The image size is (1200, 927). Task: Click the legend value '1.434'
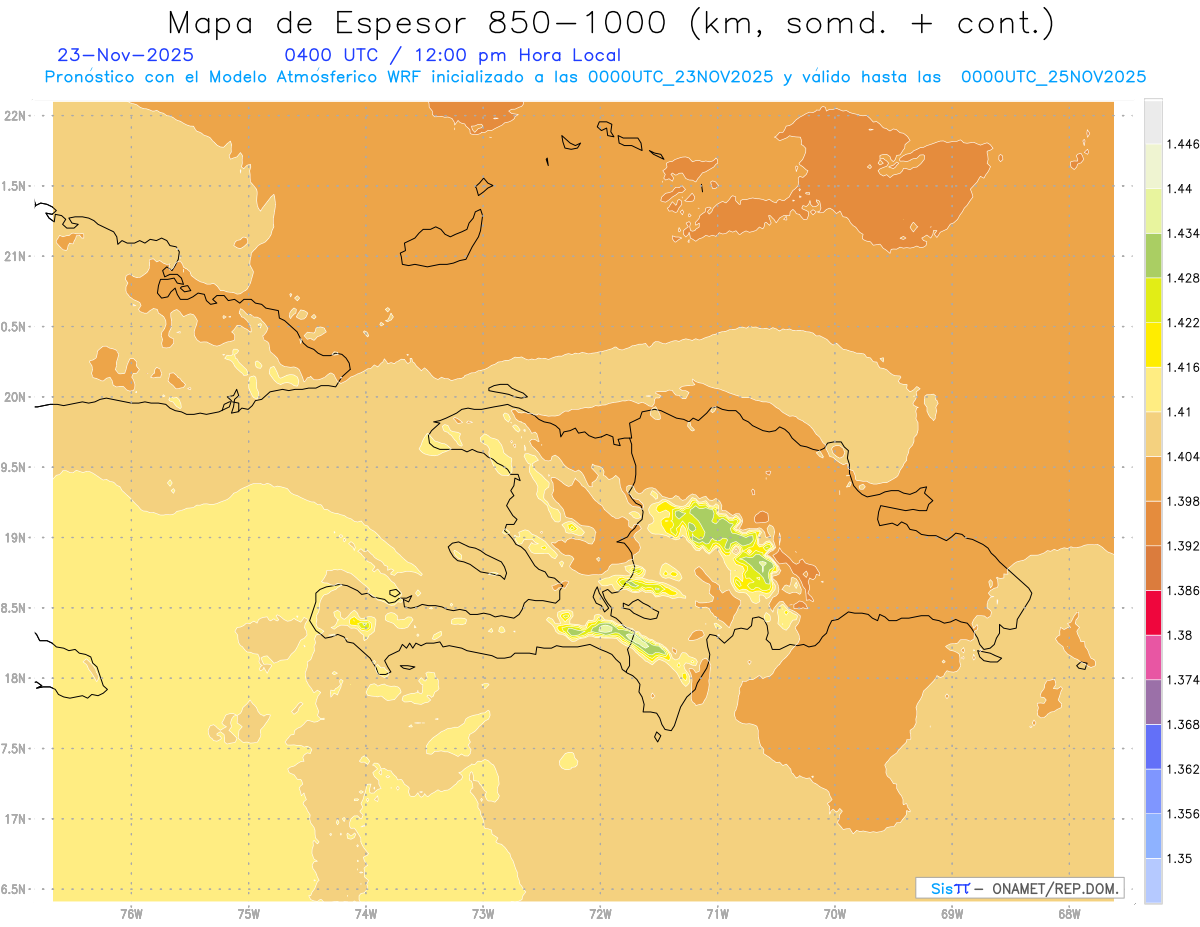pos(1182,233)
